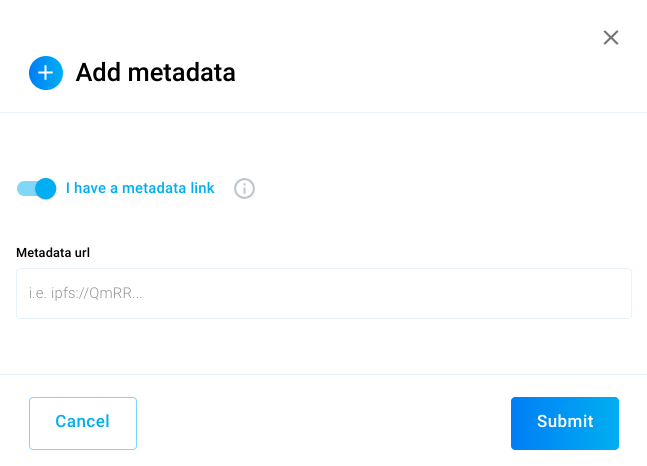Click the ipfs placeholder text box
This screenshot has height=466, width=647.
324,293
